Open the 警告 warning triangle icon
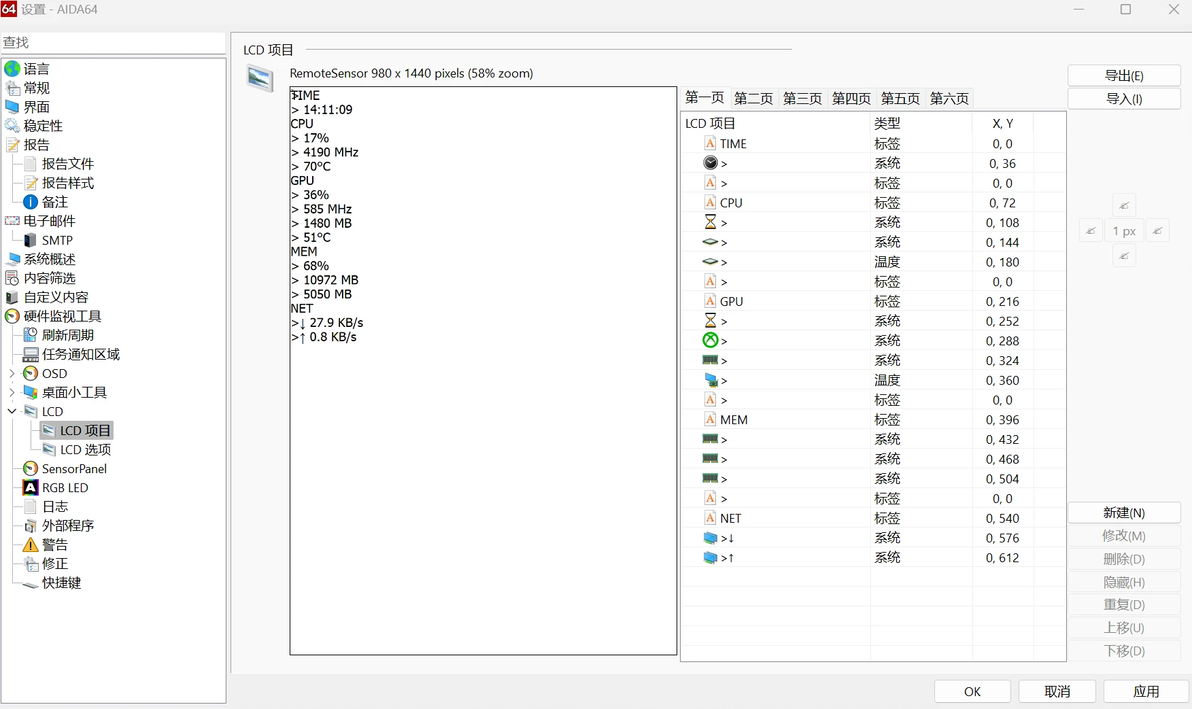Viewport: 1192px width, 709px height. click(30, 545)
